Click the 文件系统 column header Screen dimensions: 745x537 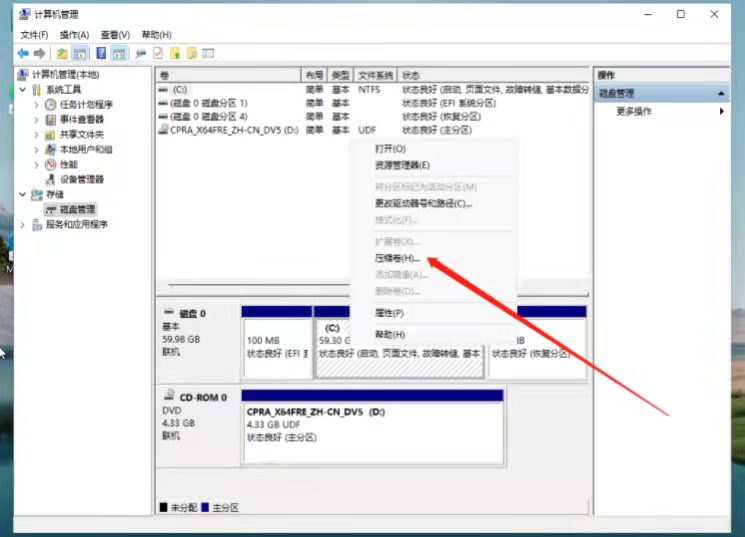375,75
